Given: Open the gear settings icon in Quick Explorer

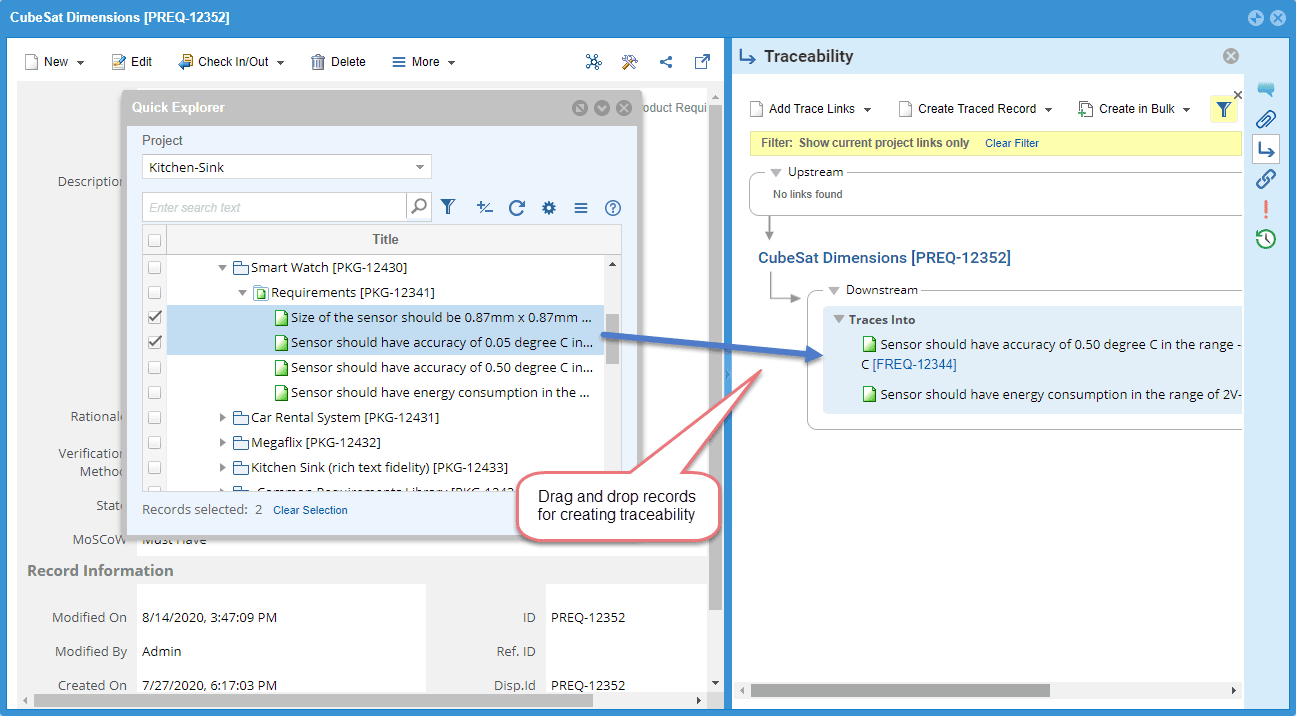Looking at the screenshot, I should [x=548, y=208].
